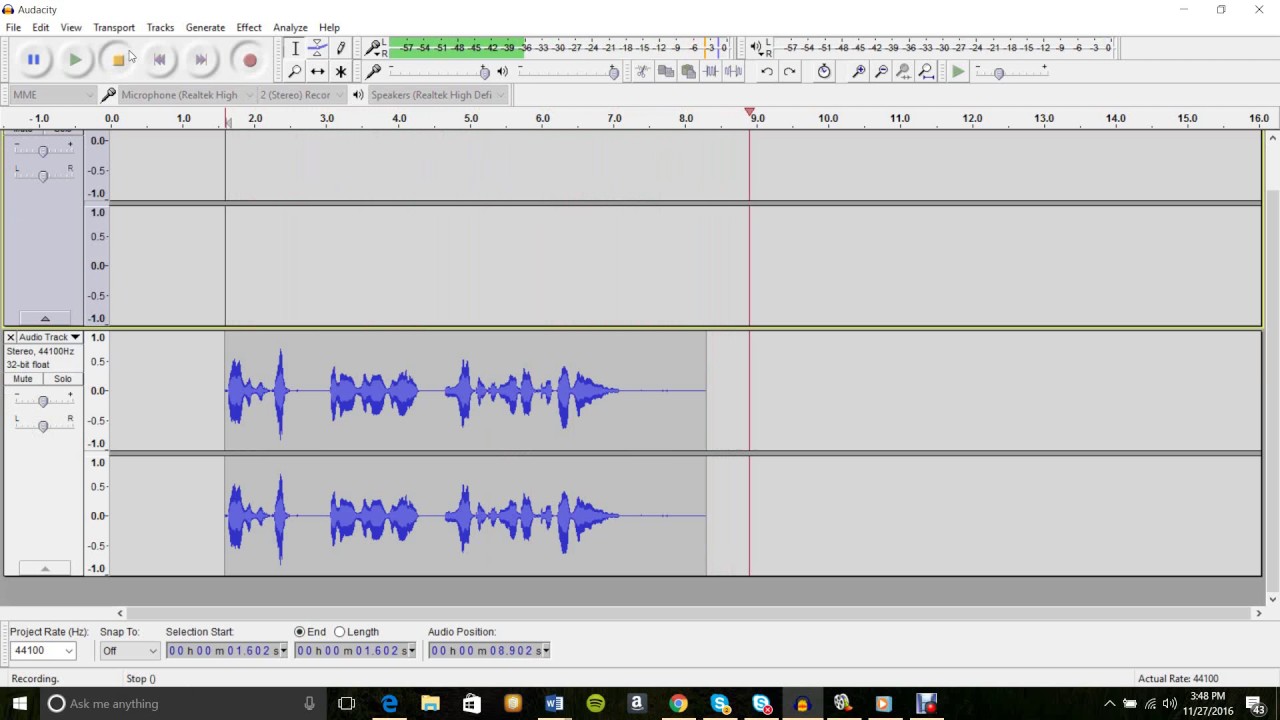
Task: Open Selection Start time format arrow
Action: point(283,651)
